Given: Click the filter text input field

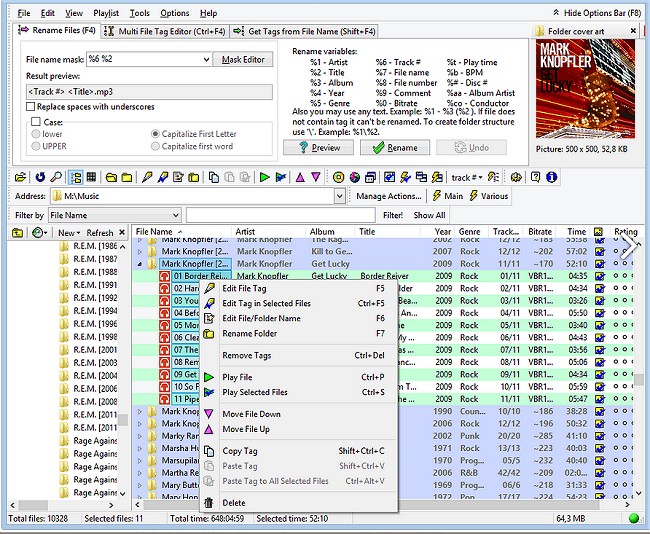Looking at the screenshot, I should click(280, 215).
